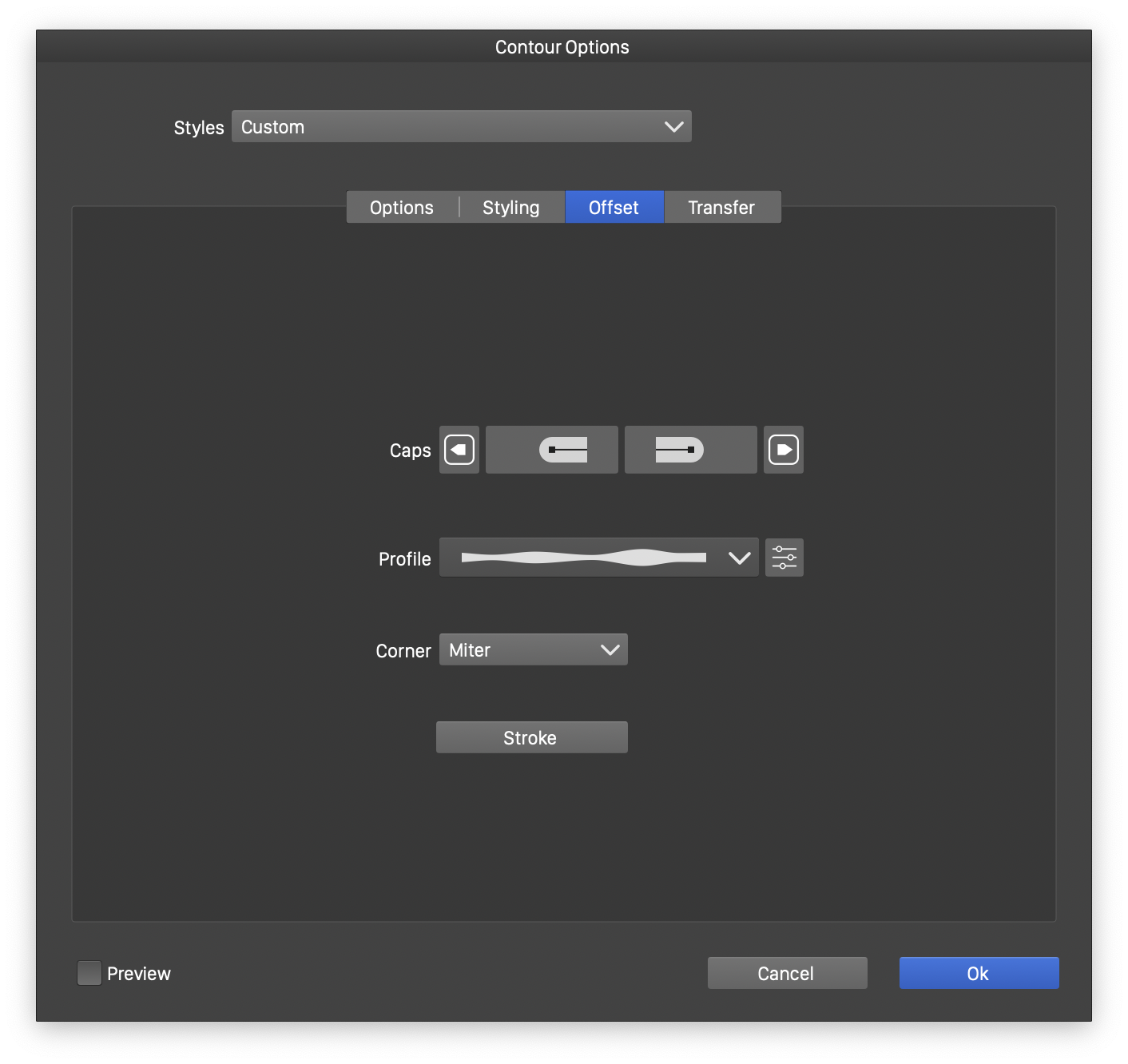Screen dimensions: 1128x1064
Task: Click the Contour Options title bar
Action: pyautogui.click(x=562, y=47)
